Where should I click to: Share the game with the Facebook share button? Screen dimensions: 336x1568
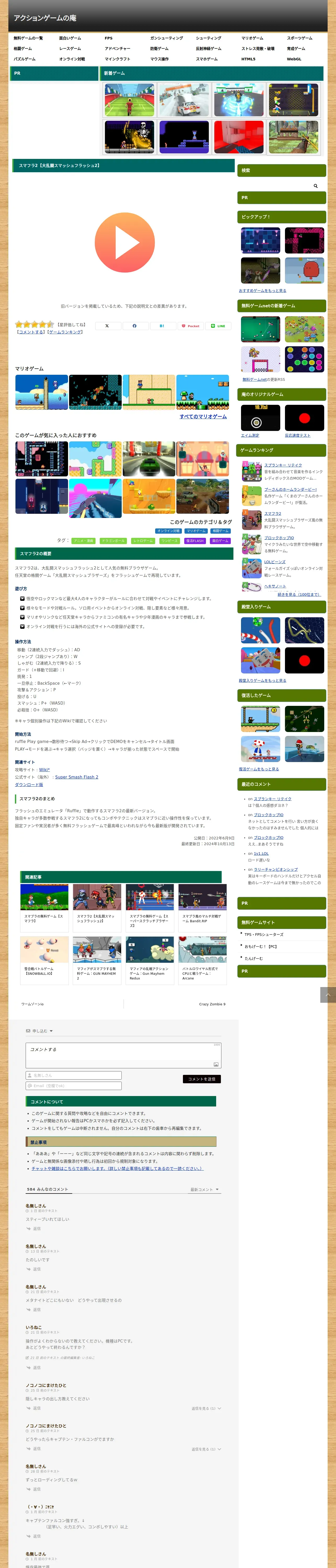tap(134, 326)
